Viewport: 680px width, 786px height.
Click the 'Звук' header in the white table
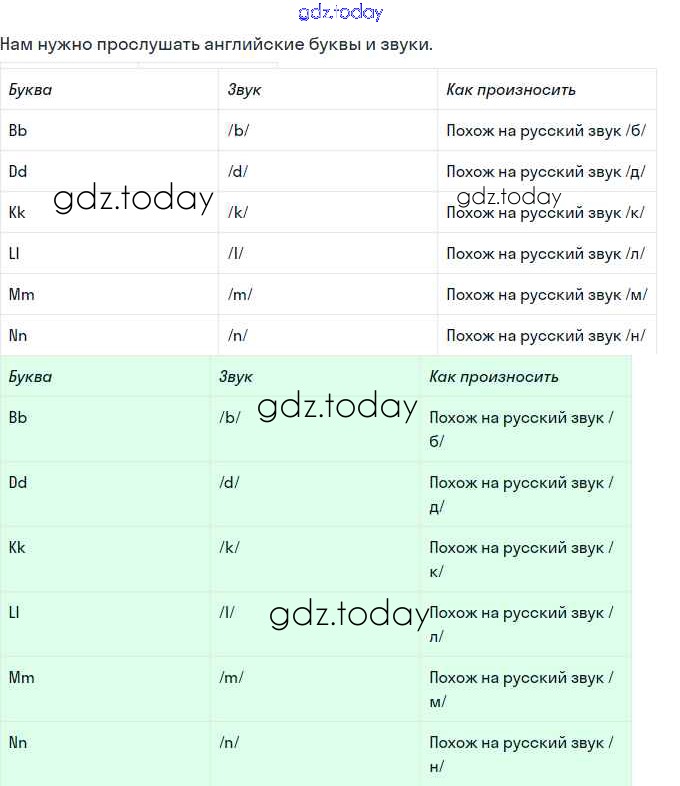pyautogui.click(x=244, y=90)
